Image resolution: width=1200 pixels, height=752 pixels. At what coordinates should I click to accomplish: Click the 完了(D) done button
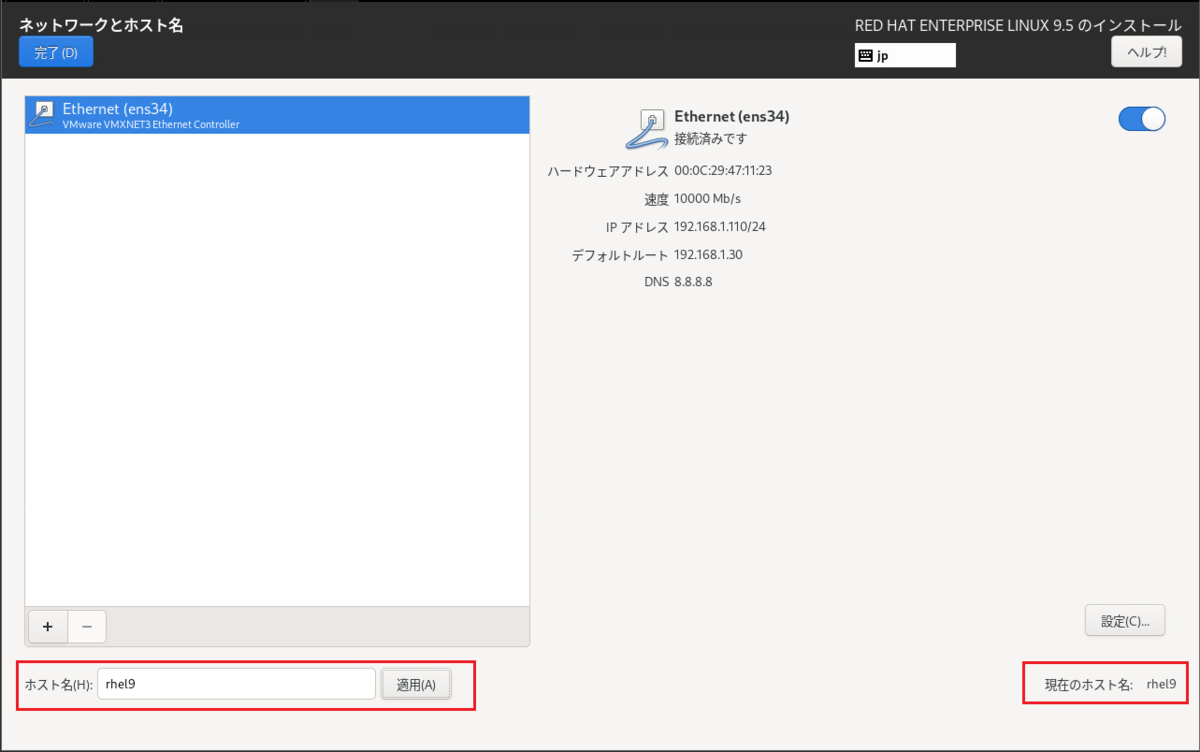(x=56, y=53)
